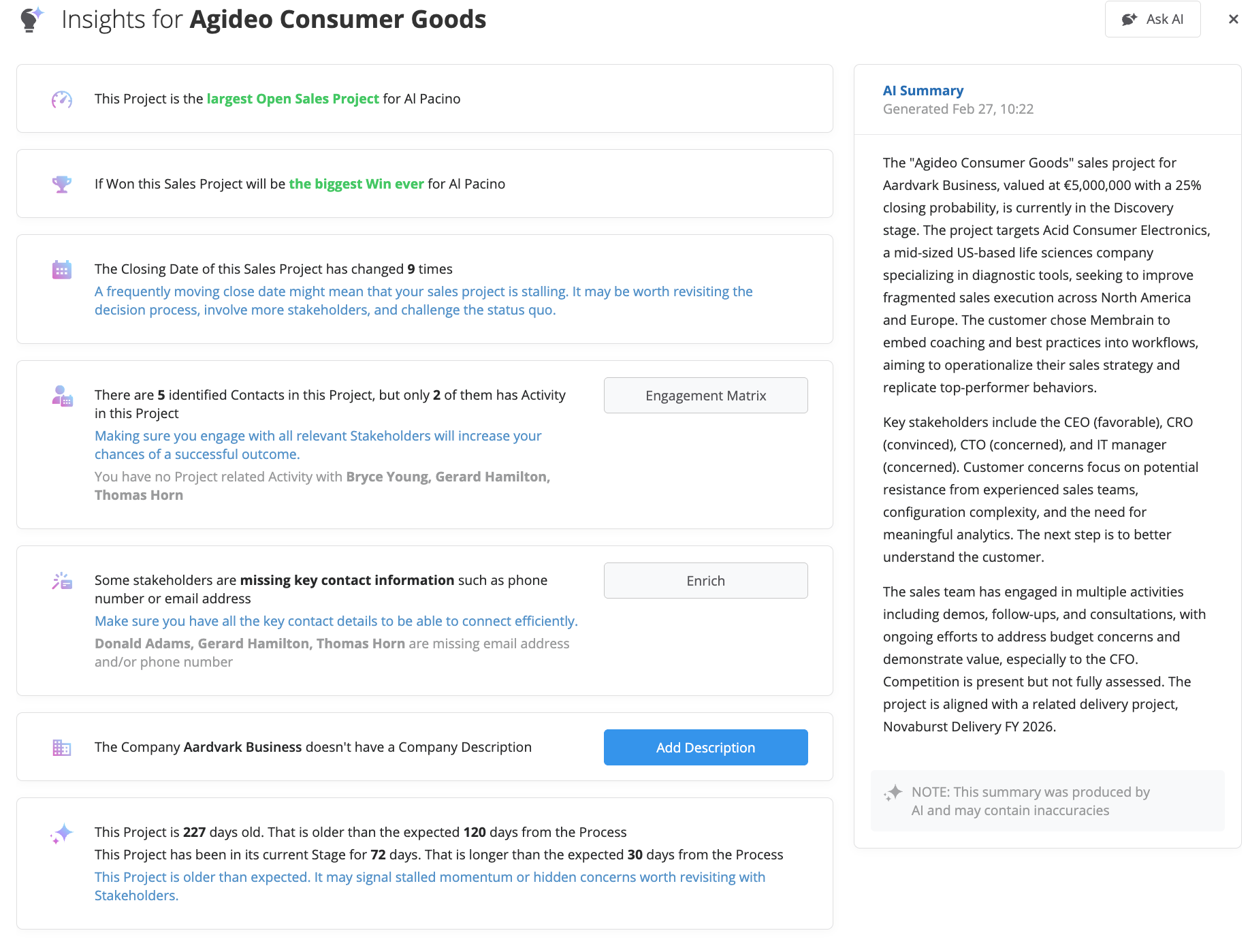Click the speedometer icon beside largest project insight
The height and width of the screenshot is (952, 1250).
point(62,99)
